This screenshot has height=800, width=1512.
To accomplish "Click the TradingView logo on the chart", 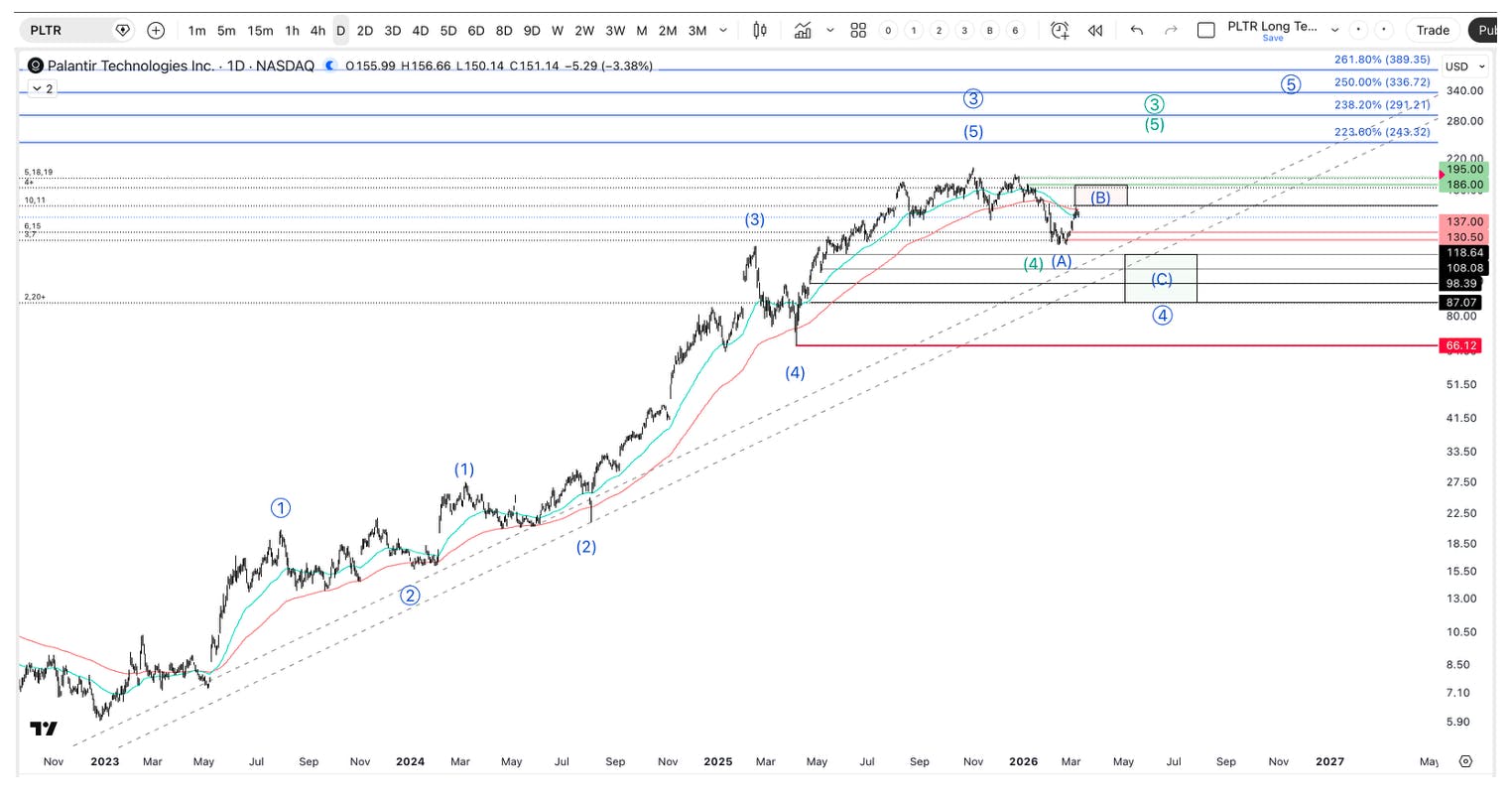I will pyautogui.click(x=44, y=729).
